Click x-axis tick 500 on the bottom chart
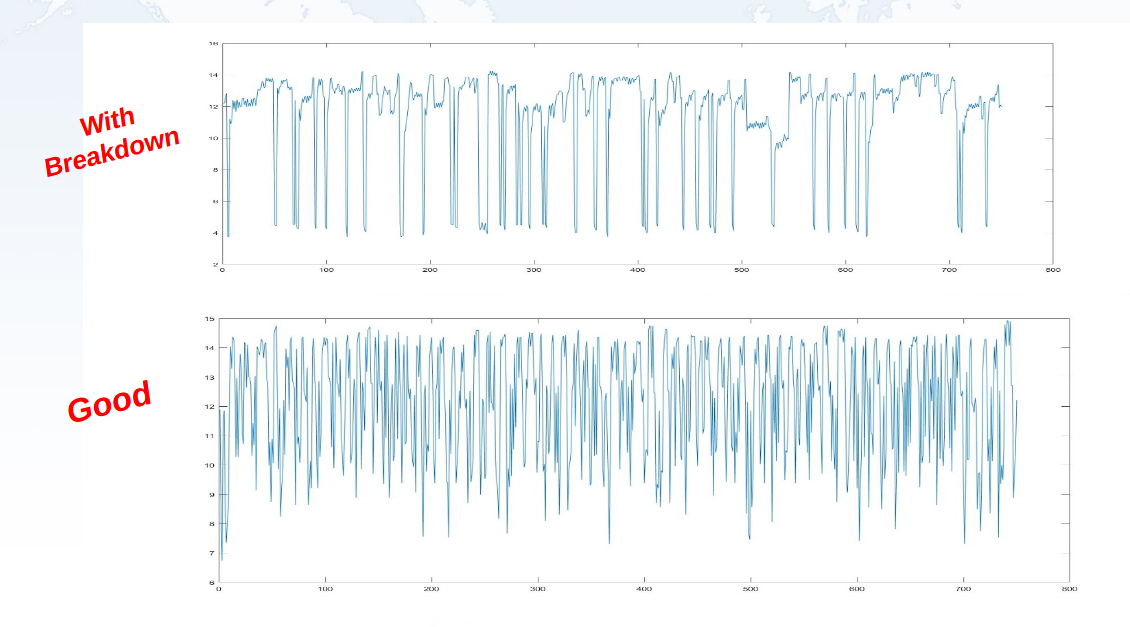The image size is (1130, 627). point(750,589)
